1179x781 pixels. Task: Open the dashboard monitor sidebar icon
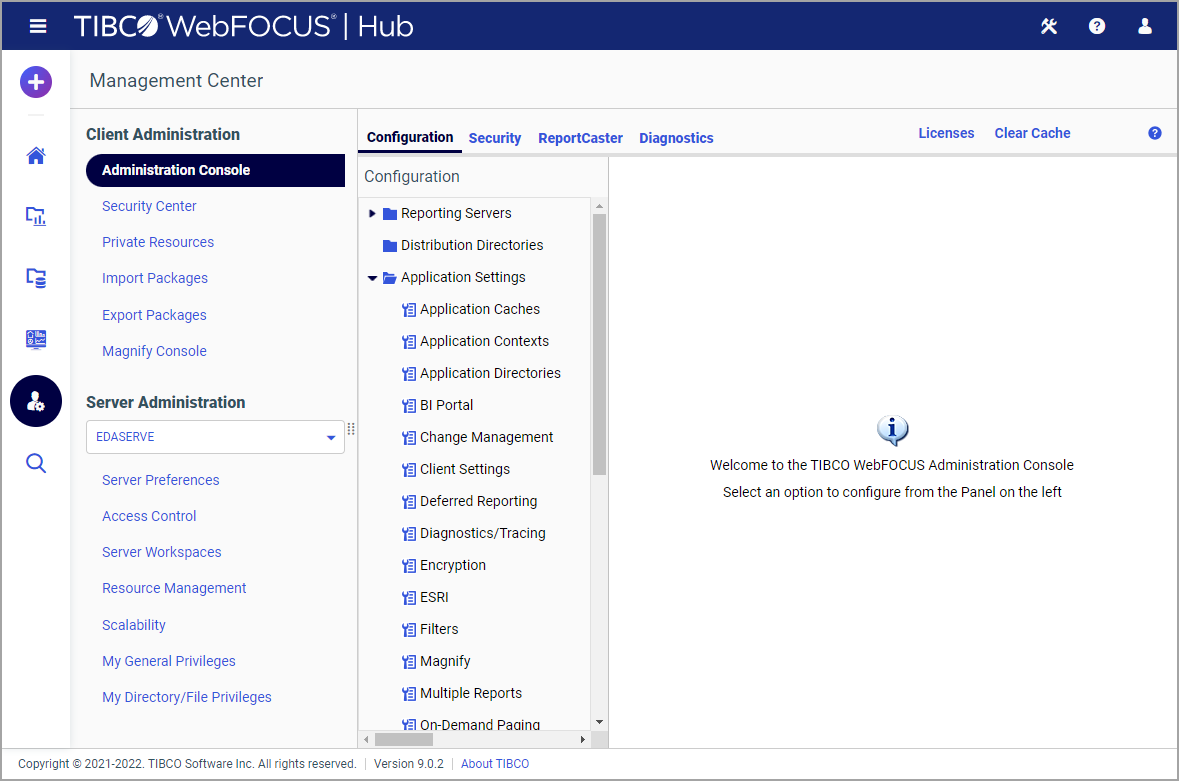tap(36, 339)
